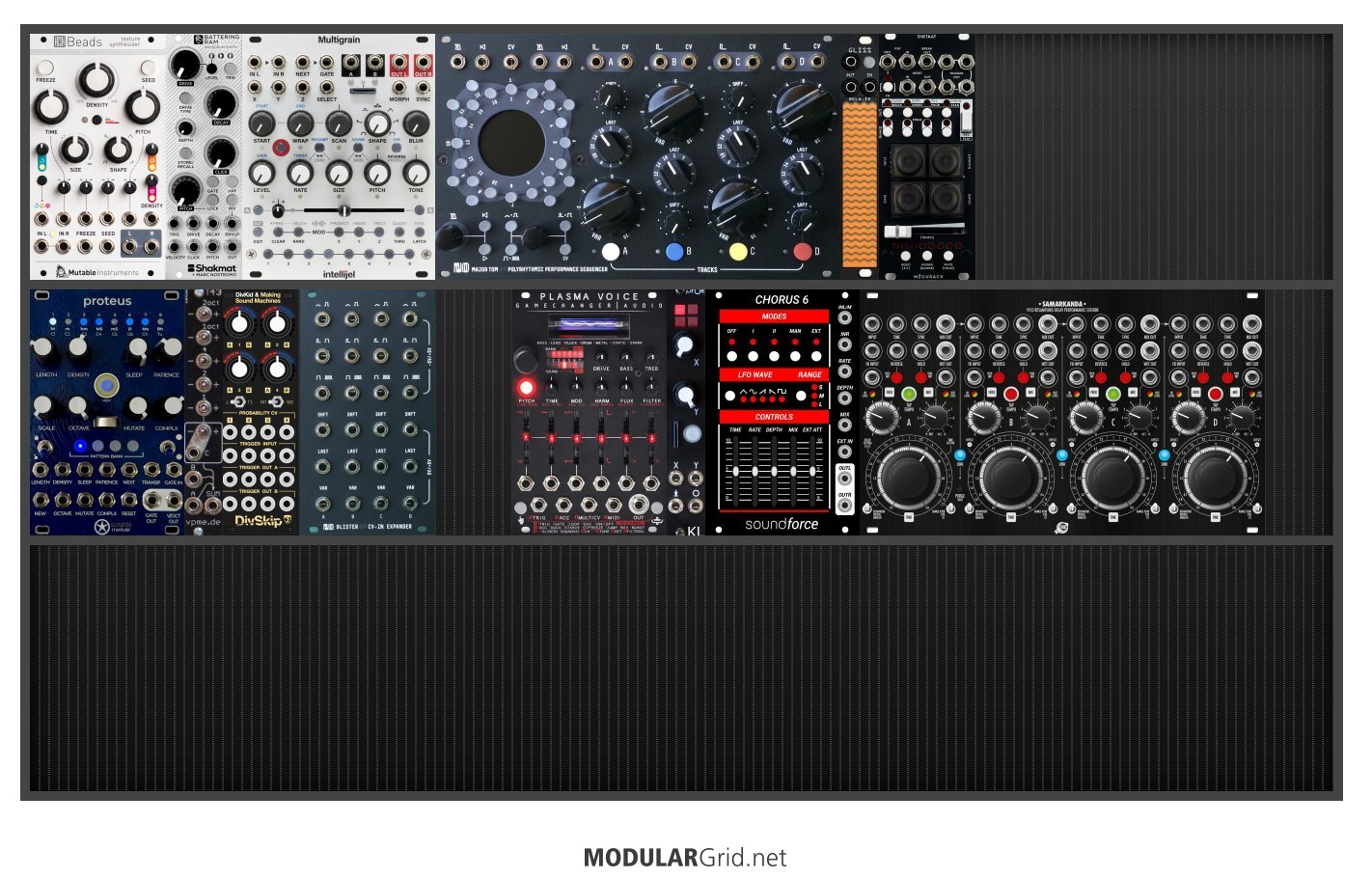Click the TONE knob on Multigrain
Viewport: 1372px width, 878px height.
[416, 174]
